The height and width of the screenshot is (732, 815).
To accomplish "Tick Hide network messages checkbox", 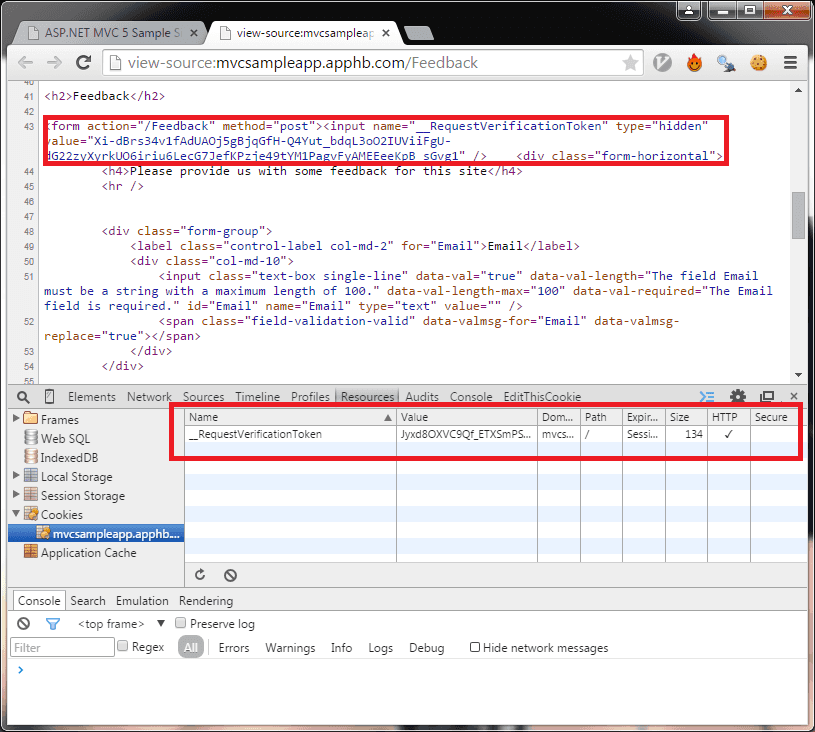I will tap(475, 647).
